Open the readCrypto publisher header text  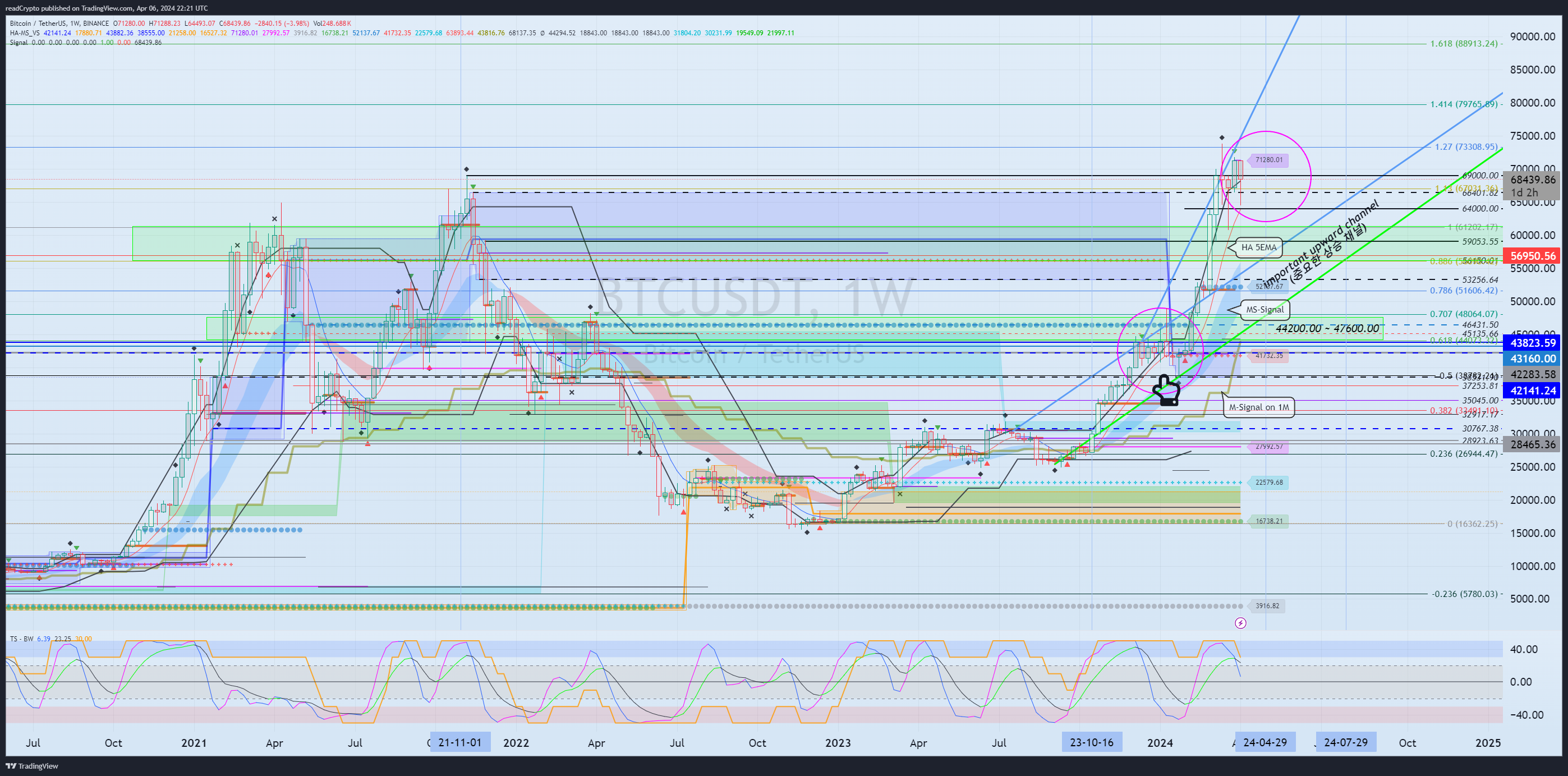[x=107, y=8]
